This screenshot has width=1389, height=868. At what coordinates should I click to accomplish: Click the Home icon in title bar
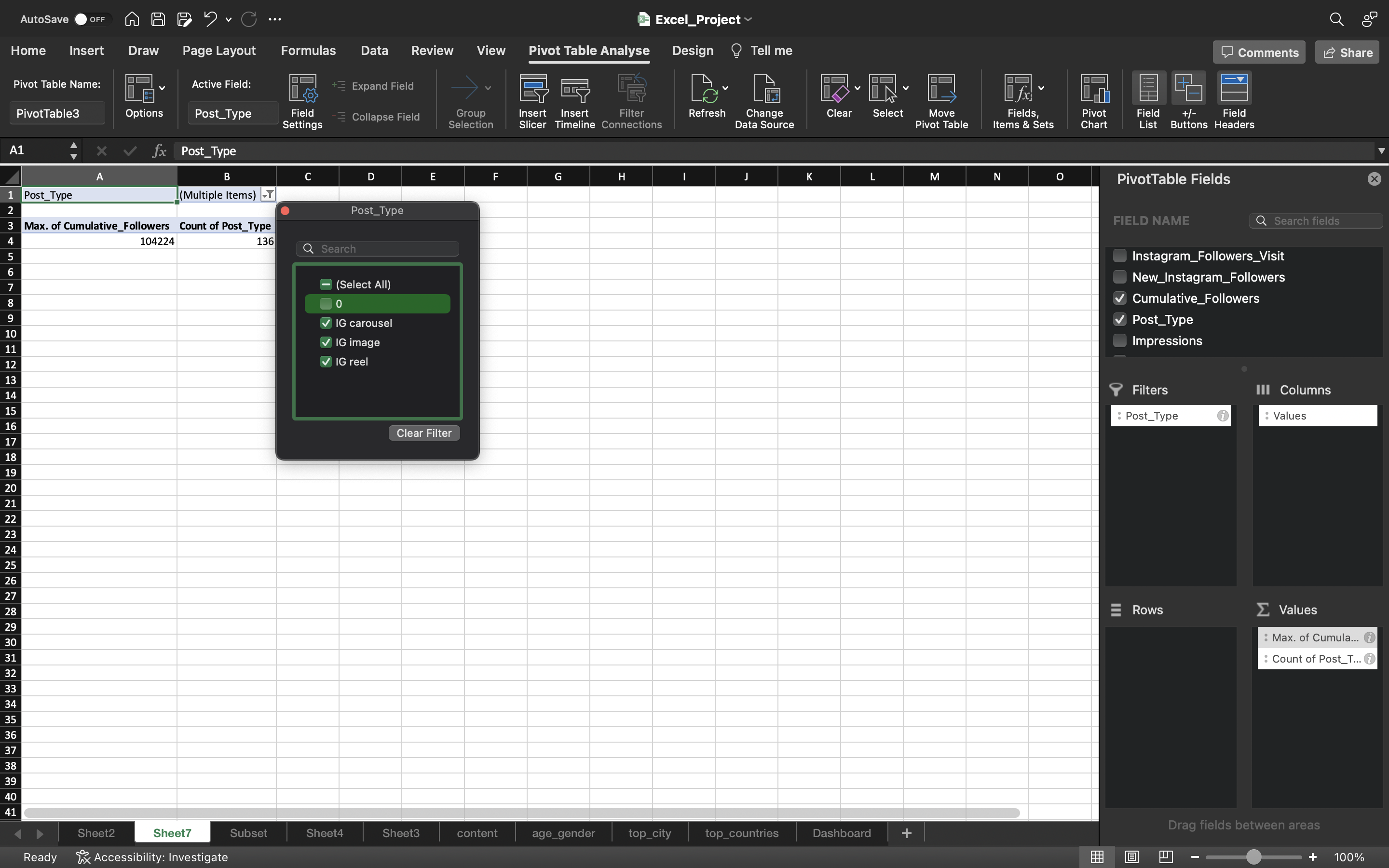pyautogui.click(x=132, y=19)
